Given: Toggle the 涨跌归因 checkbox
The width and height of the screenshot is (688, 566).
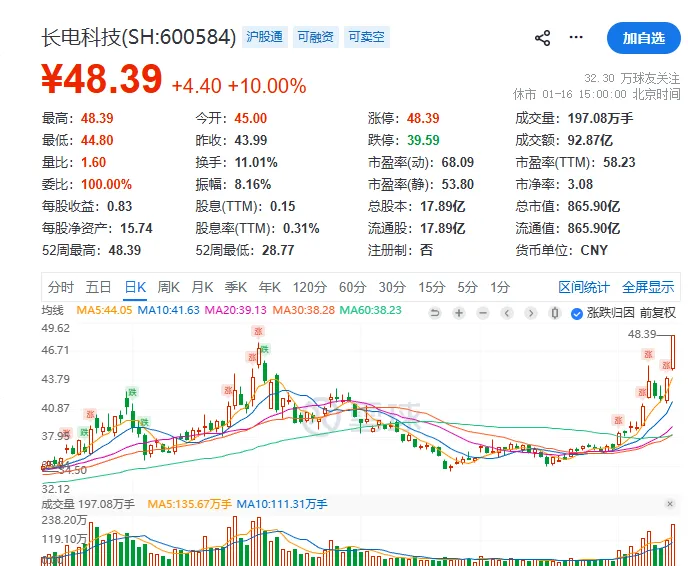Looking at the screenshot, I should (x=577, y=313).
